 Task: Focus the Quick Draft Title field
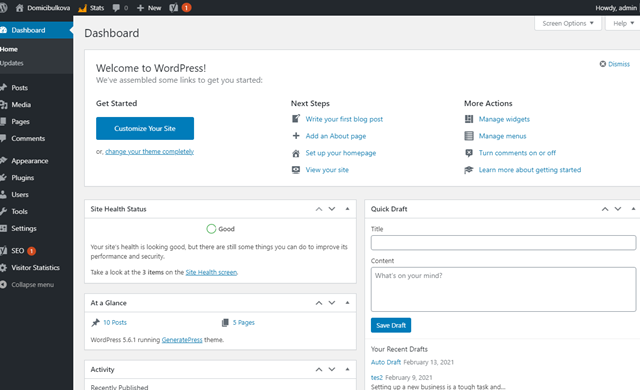point(503,243)
